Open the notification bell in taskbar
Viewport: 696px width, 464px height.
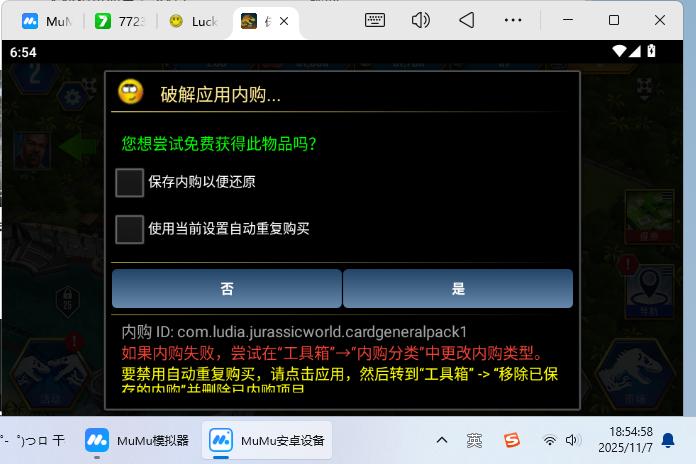(x=668, y=440)
